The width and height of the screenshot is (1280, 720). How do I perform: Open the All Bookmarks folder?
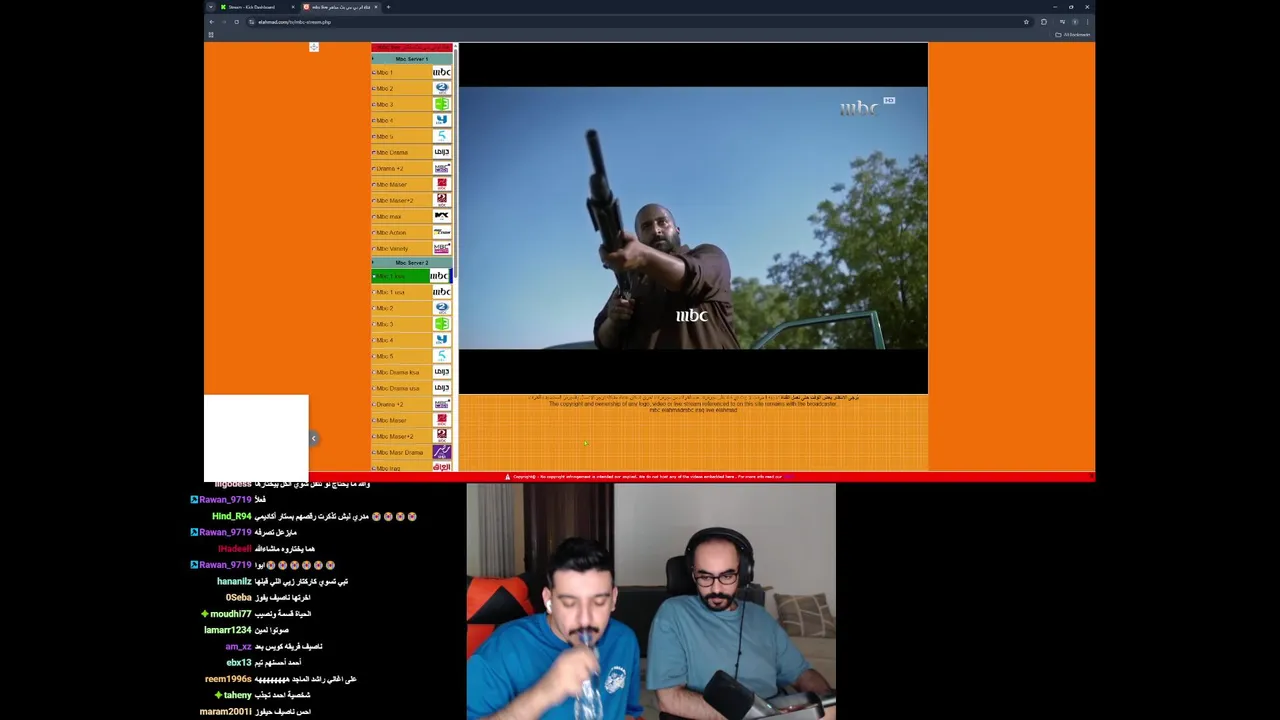tap(1073, 35)
